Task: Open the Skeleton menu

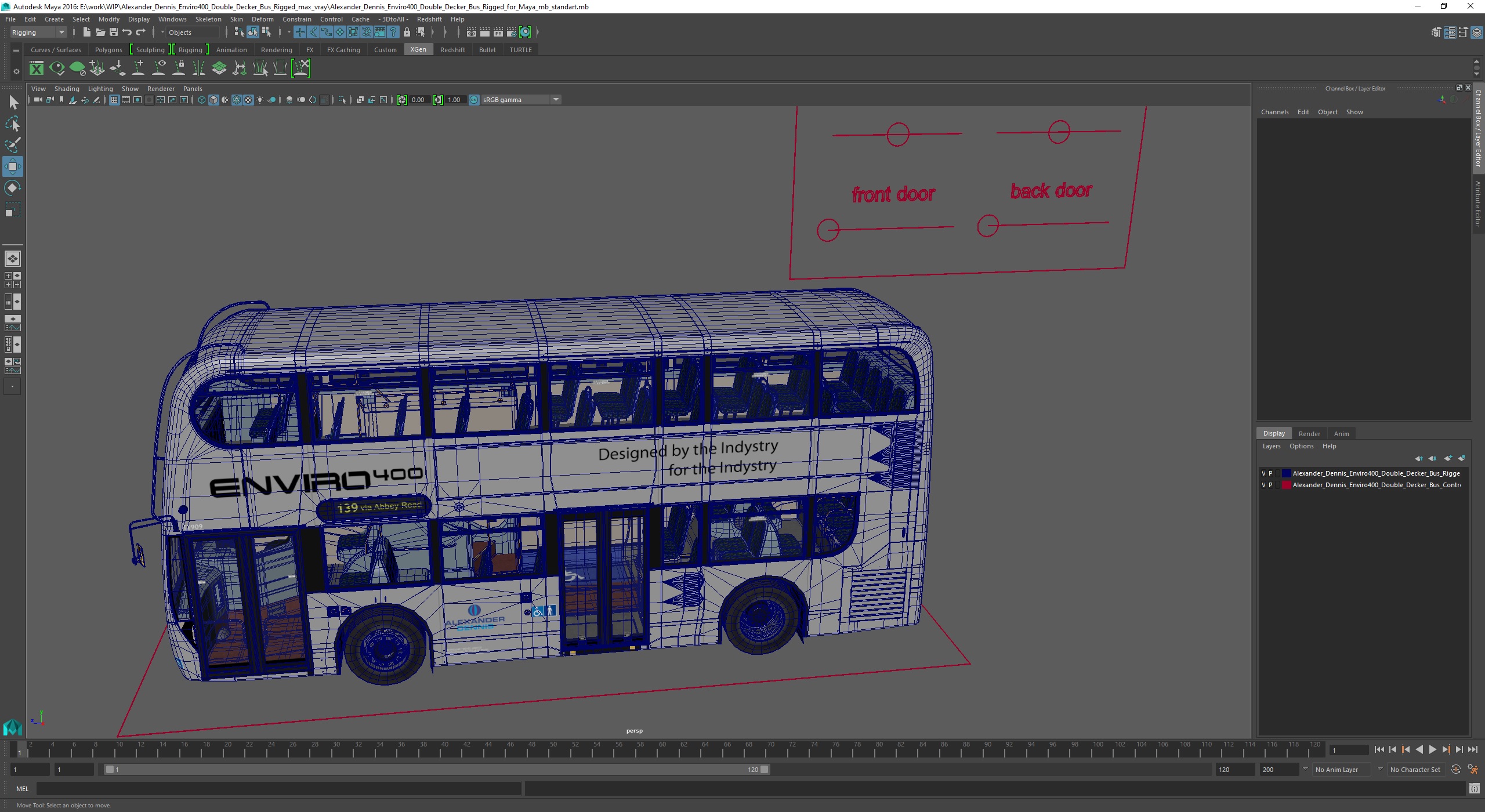Action: [x=208, y=19]
